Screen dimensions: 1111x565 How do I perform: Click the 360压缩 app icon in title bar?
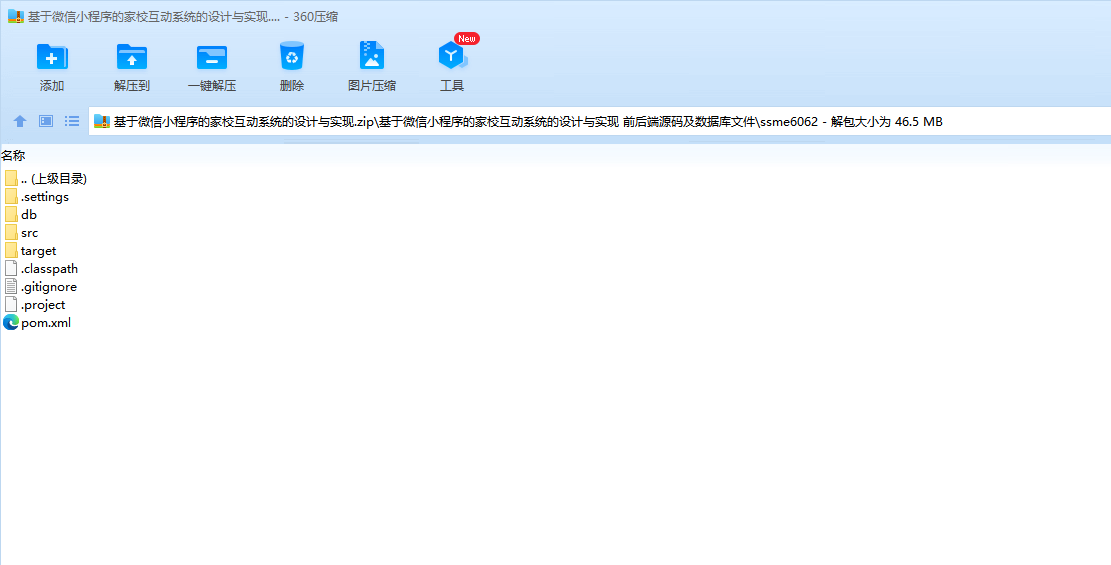(16, 16)
